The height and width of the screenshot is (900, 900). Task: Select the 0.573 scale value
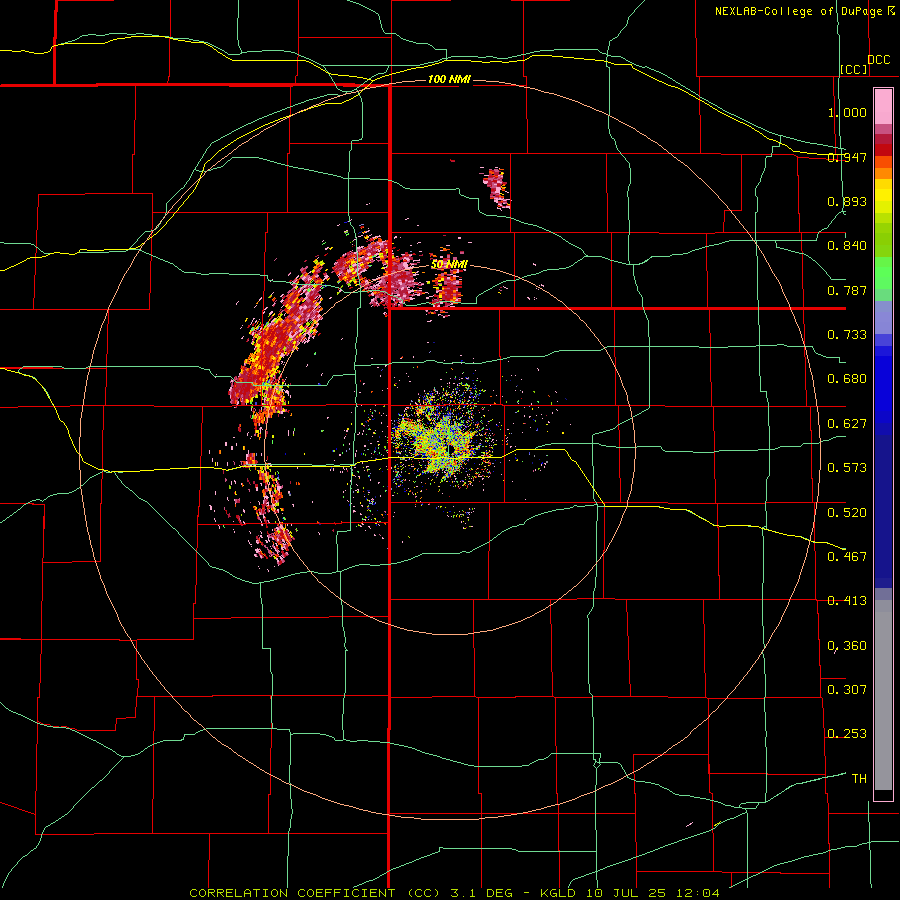point(847,468)
